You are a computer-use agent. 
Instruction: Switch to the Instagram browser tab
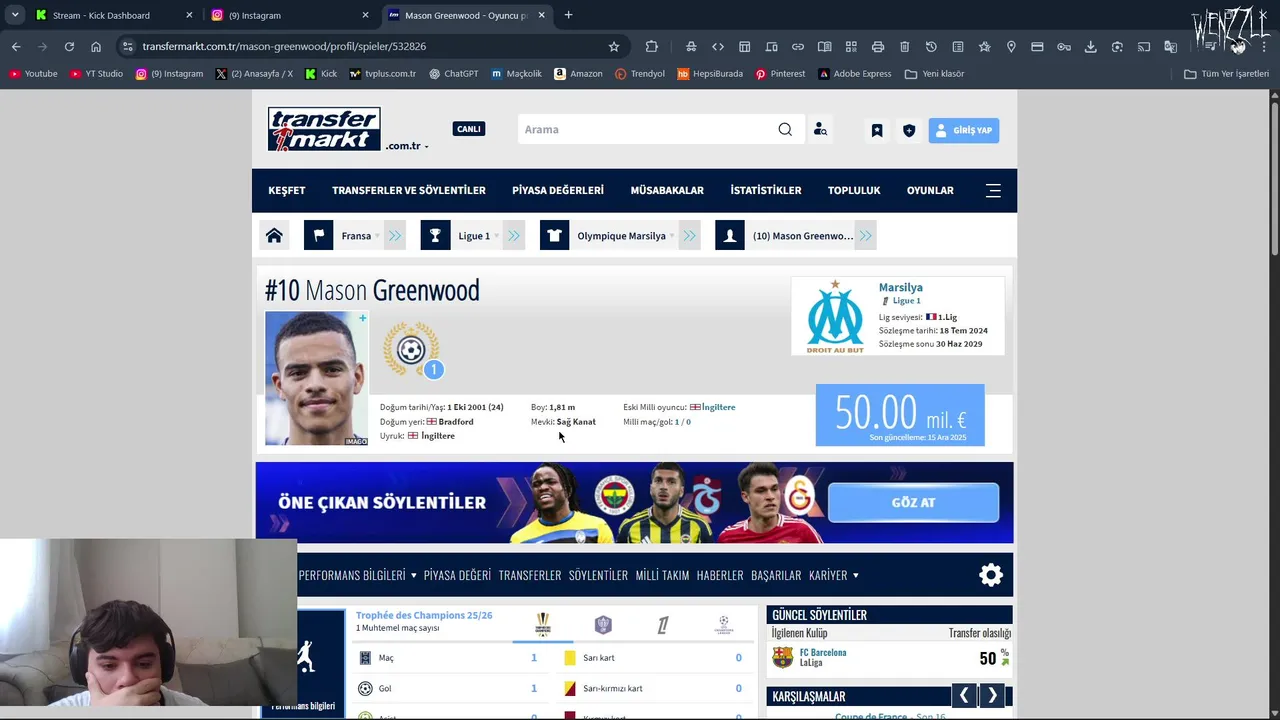pos(290,15)
